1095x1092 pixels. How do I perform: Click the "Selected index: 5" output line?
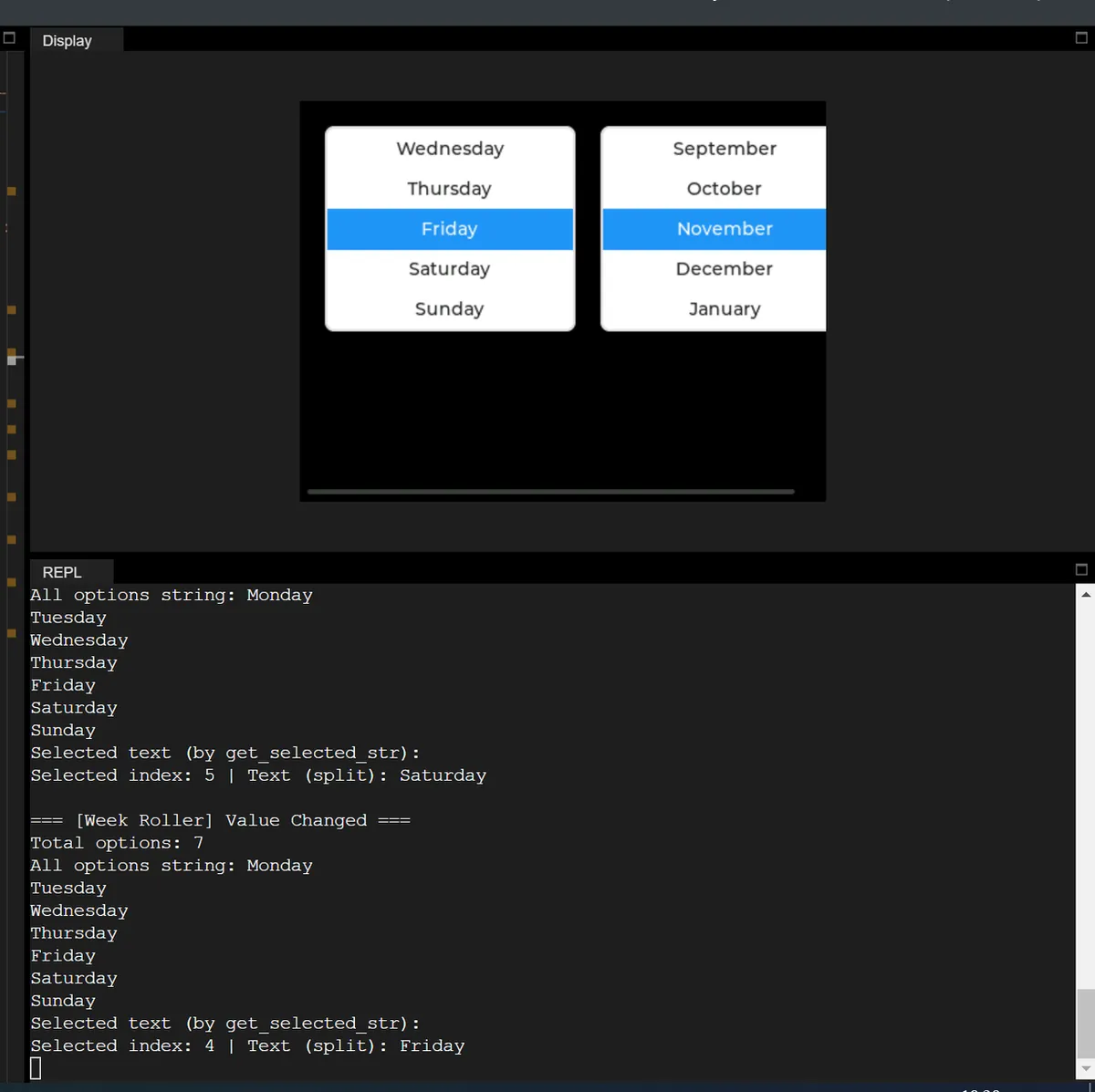point(258,775)
